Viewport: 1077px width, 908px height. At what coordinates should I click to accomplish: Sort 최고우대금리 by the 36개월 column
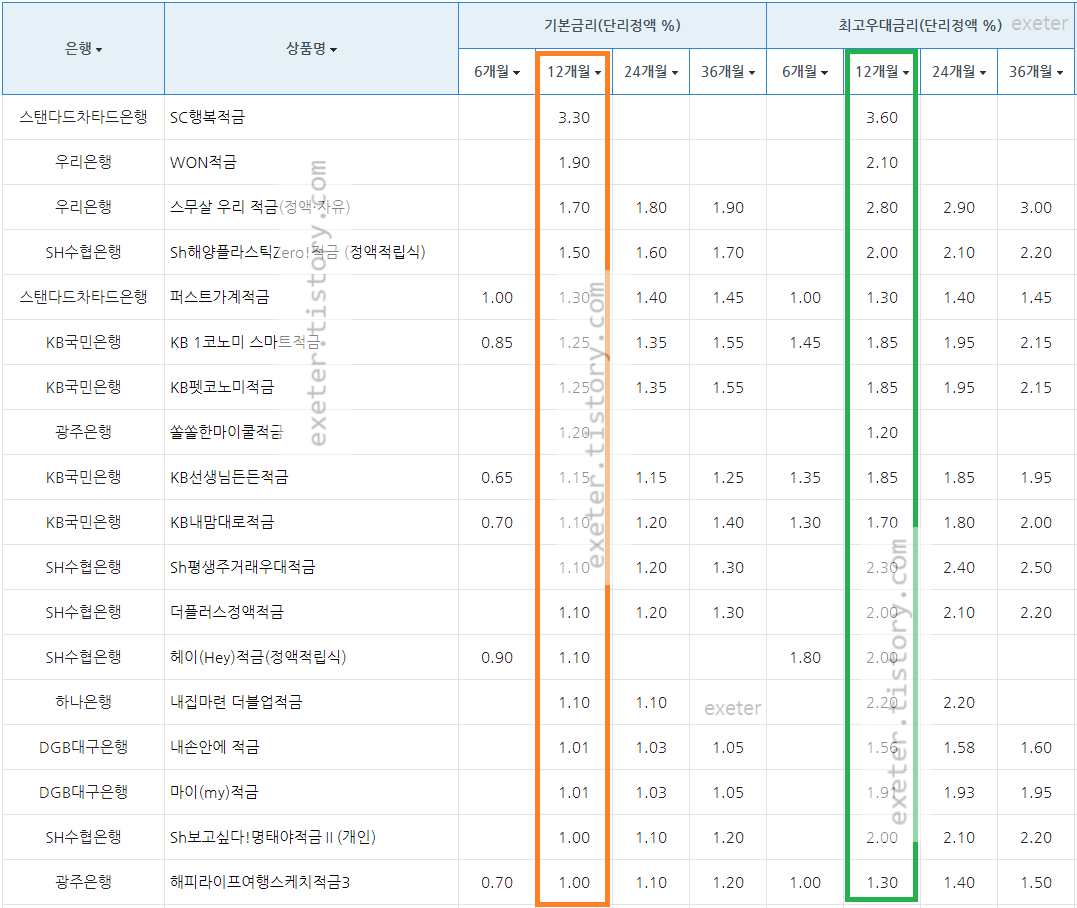pos(1036,71)
